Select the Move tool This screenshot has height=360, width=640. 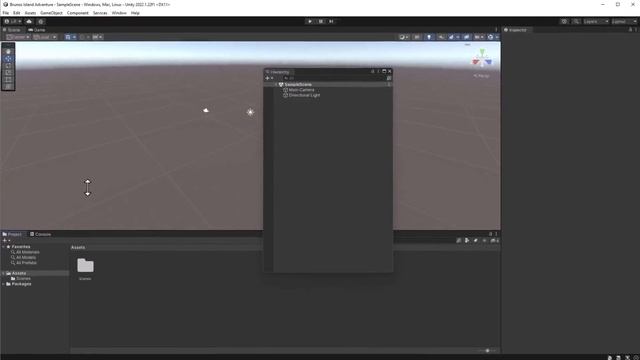click(x=8, y=58)
